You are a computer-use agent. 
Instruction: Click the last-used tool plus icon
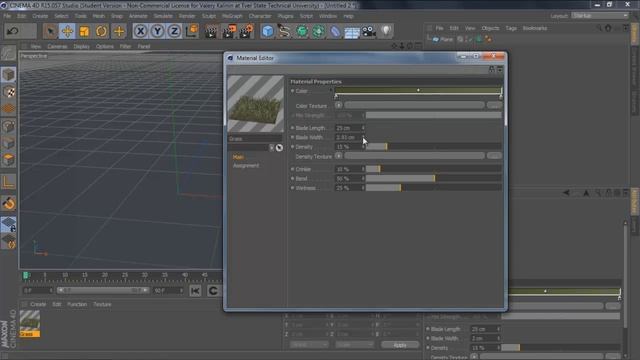[x=119, y=31]
